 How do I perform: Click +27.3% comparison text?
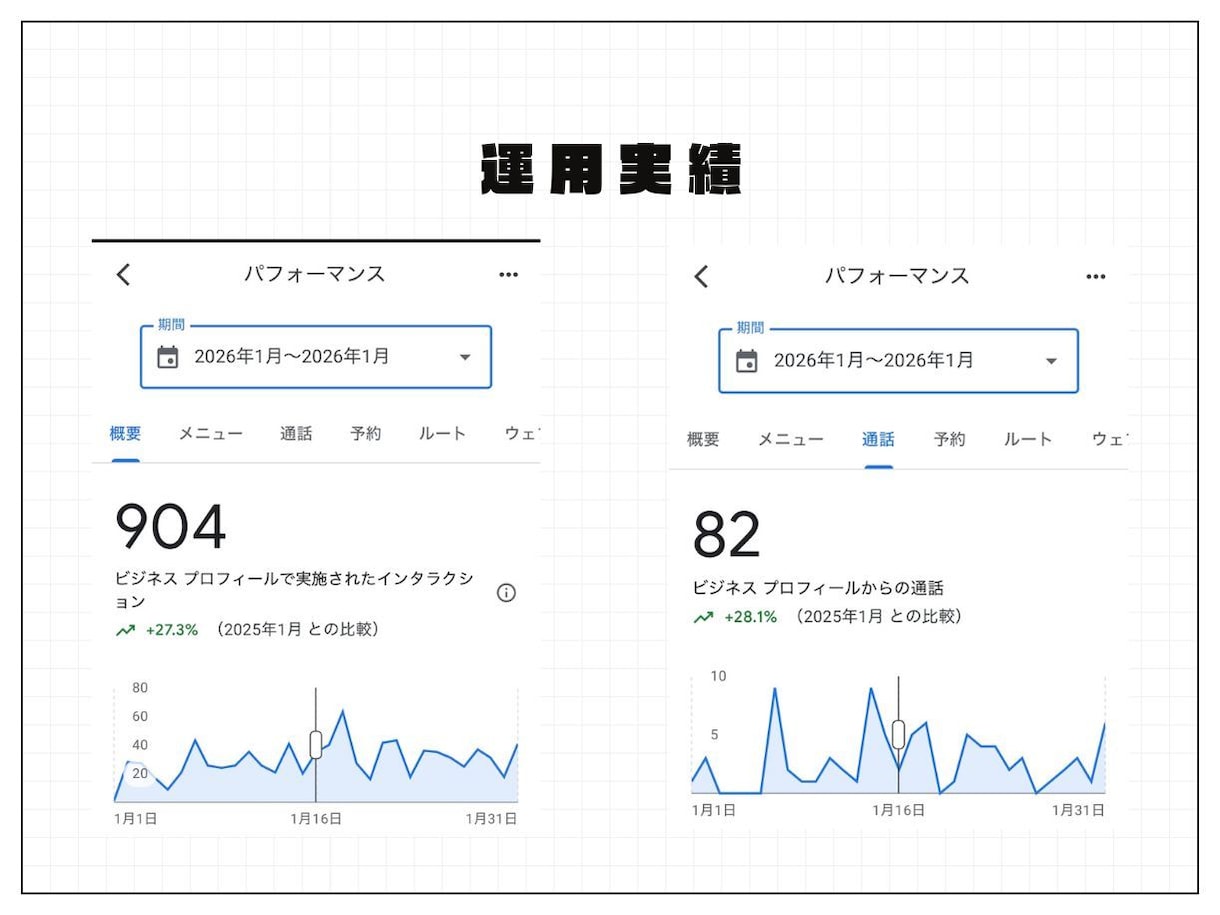172,630
